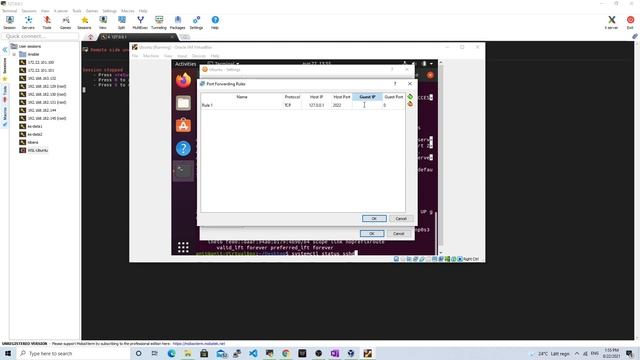The width and height of the screenshot is (640, 360).
Task: Show hidden icons in Windows tray
Action: [577, 353]
